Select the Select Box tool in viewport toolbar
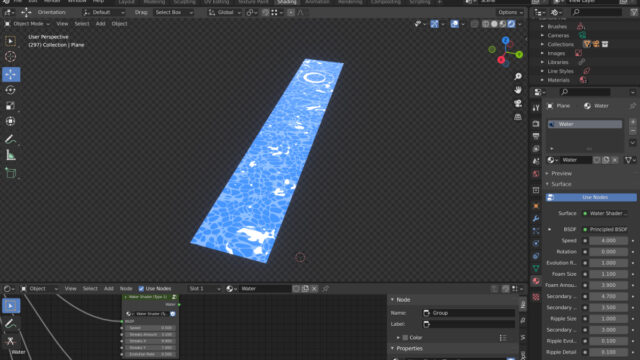Screen dimensions: 640x360 point(11,41)
